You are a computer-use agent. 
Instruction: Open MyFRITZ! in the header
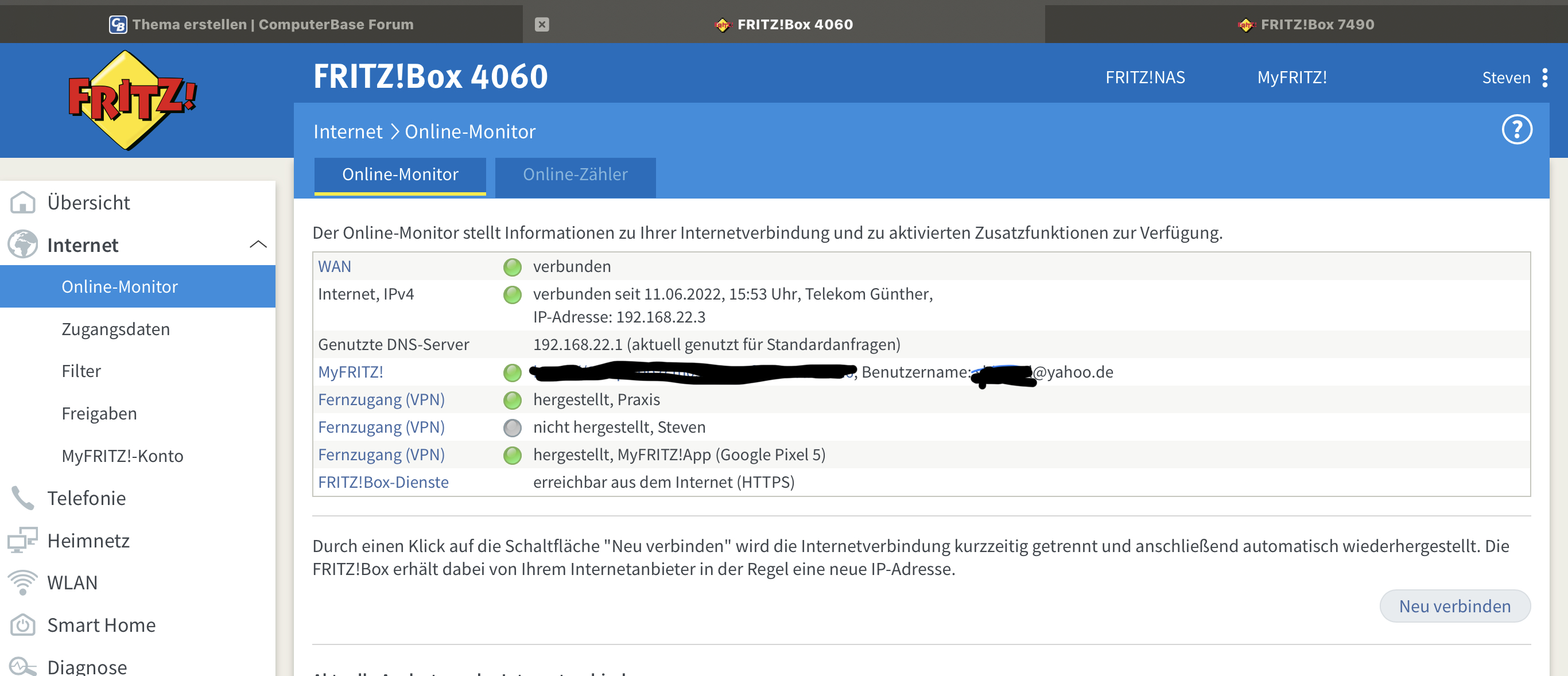tap(1292, 78)
